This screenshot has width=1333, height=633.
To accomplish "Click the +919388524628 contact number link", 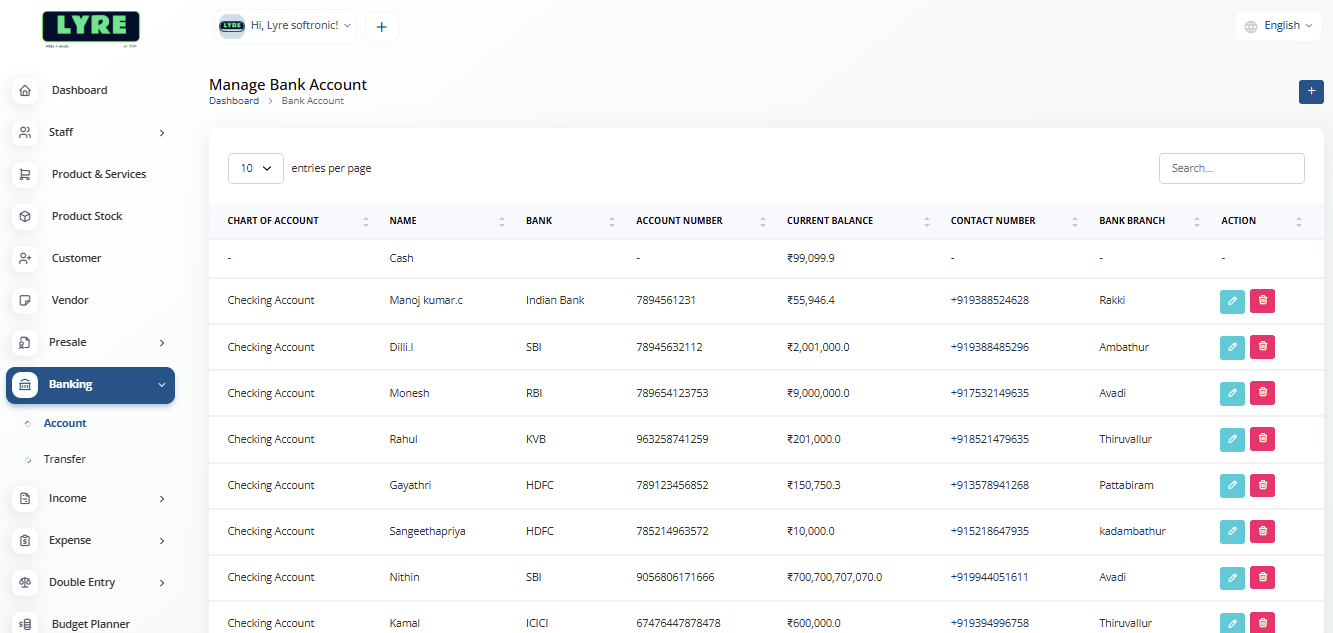I will coord(989,300).
